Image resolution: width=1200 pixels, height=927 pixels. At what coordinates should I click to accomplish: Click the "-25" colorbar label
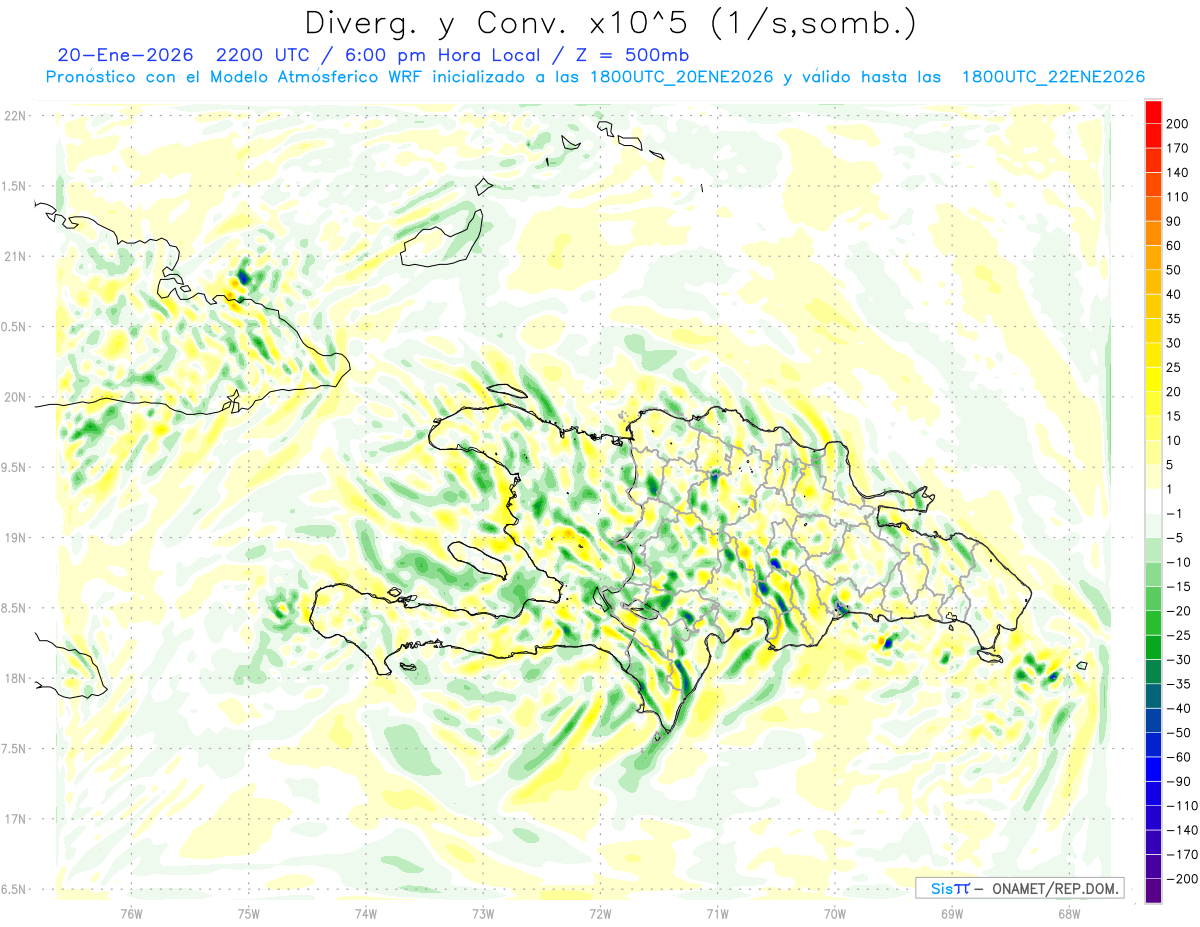(x=1177, y=636)
